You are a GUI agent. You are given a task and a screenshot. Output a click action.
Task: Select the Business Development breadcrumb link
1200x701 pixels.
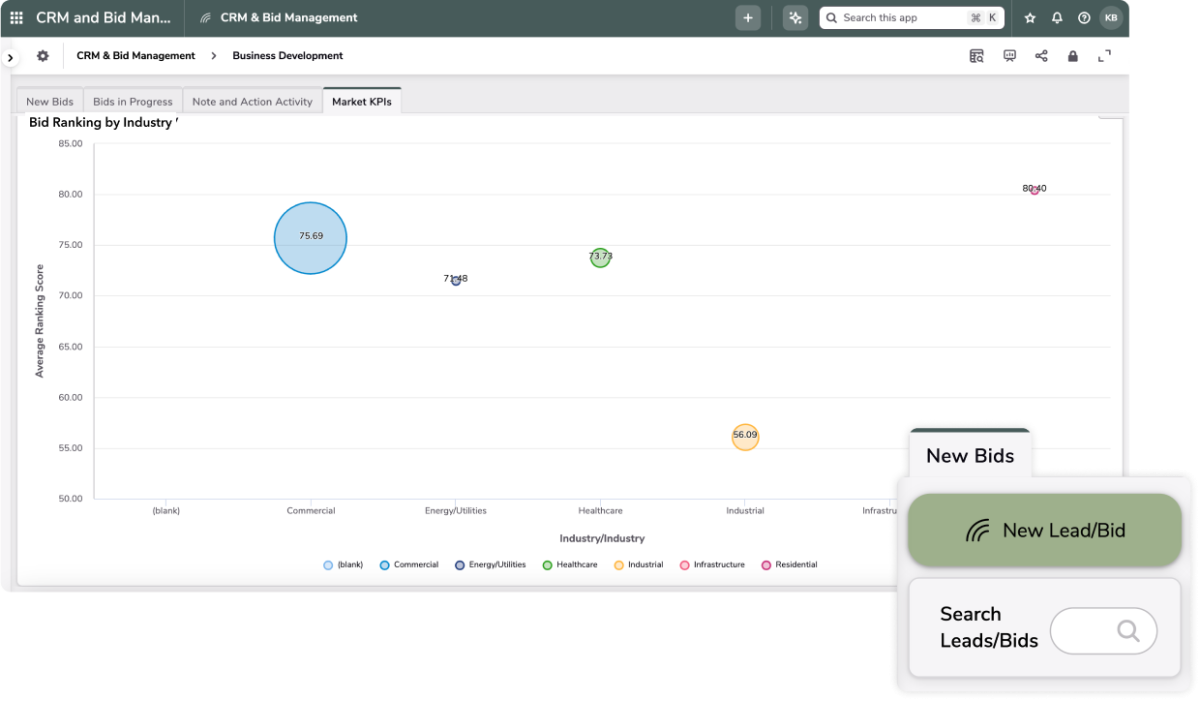pyautogui.click(x=285, y=56)
